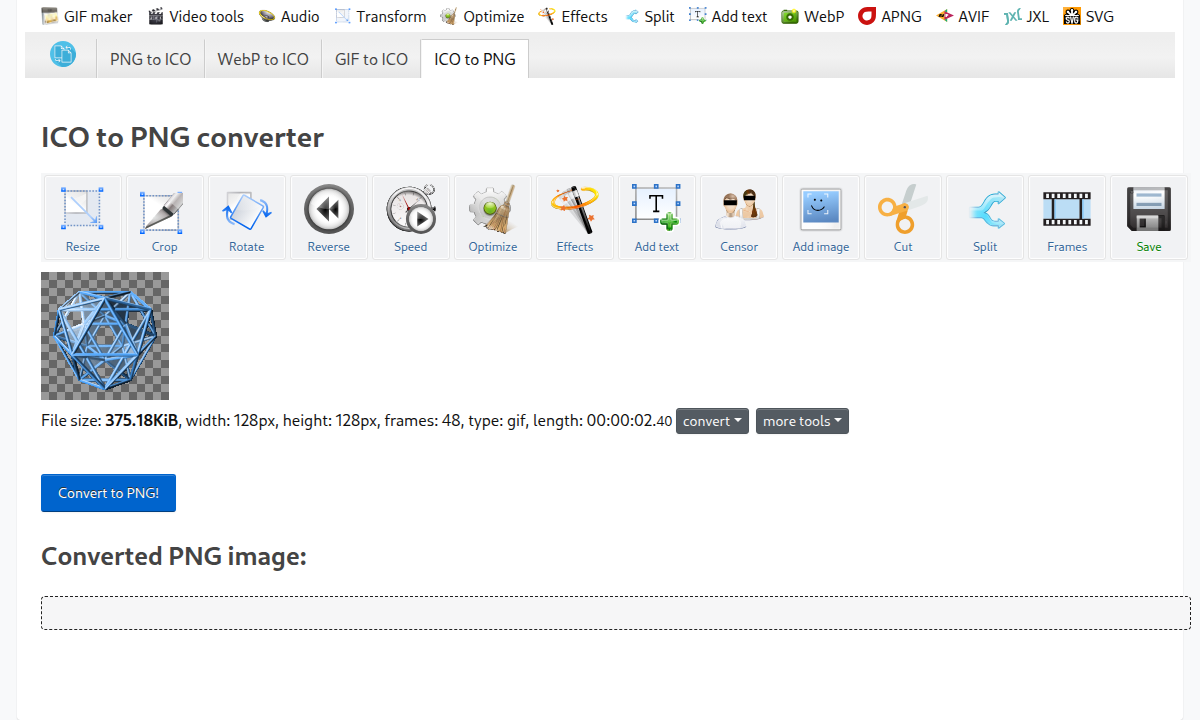This screenshot has height=720, width=1200.
Task: Open Audio in top menu
Action: (x=289, y=16)
